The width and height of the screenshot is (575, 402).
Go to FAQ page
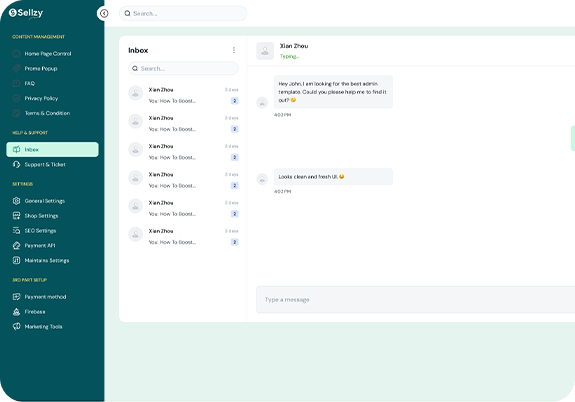pyautogui.click(x=52, y=83)
